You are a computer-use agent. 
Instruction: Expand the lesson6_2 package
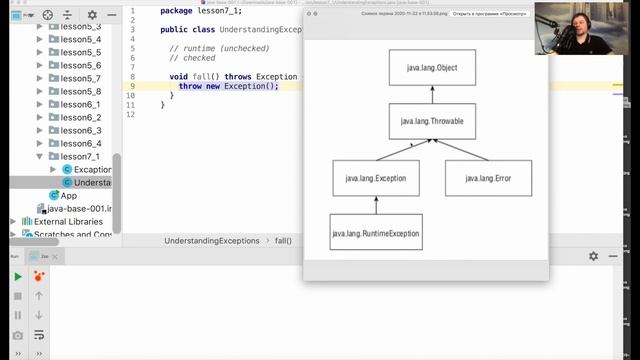40,118
